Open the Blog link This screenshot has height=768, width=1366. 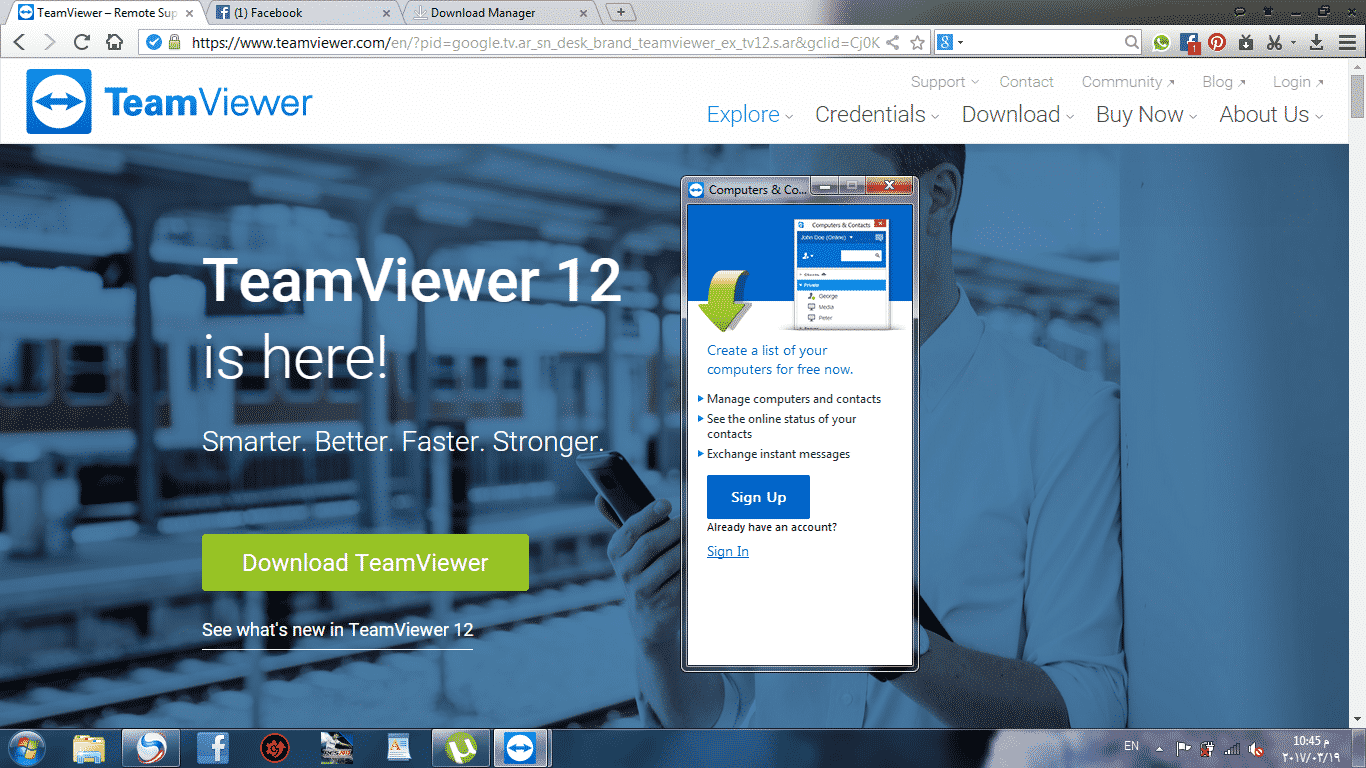[x=1224, y=82]
